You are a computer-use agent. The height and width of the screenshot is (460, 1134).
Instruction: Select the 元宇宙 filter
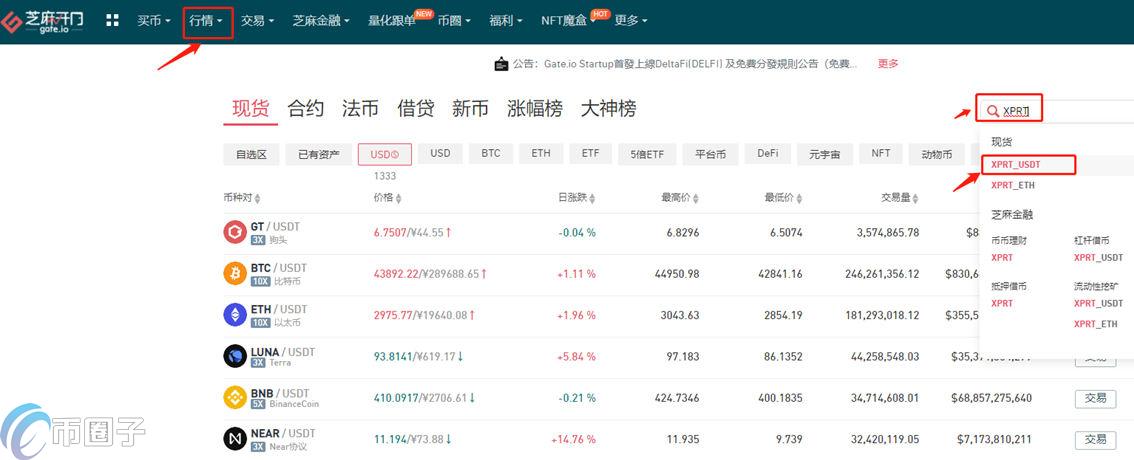pos(824,155)
